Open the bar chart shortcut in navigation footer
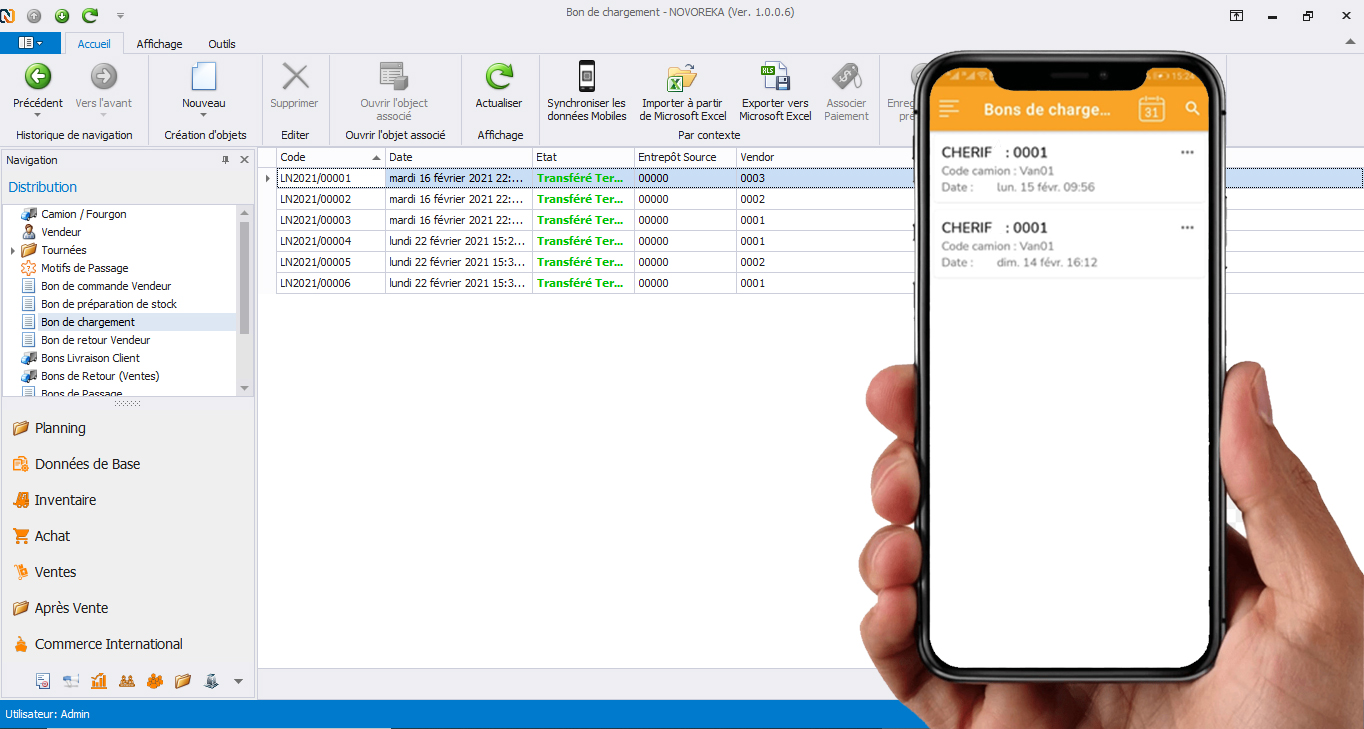Viewport: 1364px width, 729px height. point(99,681)
